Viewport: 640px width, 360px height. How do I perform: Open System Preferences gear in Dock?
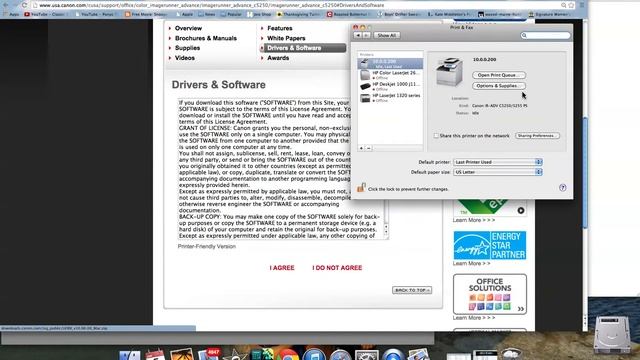(x=367, y=355)
